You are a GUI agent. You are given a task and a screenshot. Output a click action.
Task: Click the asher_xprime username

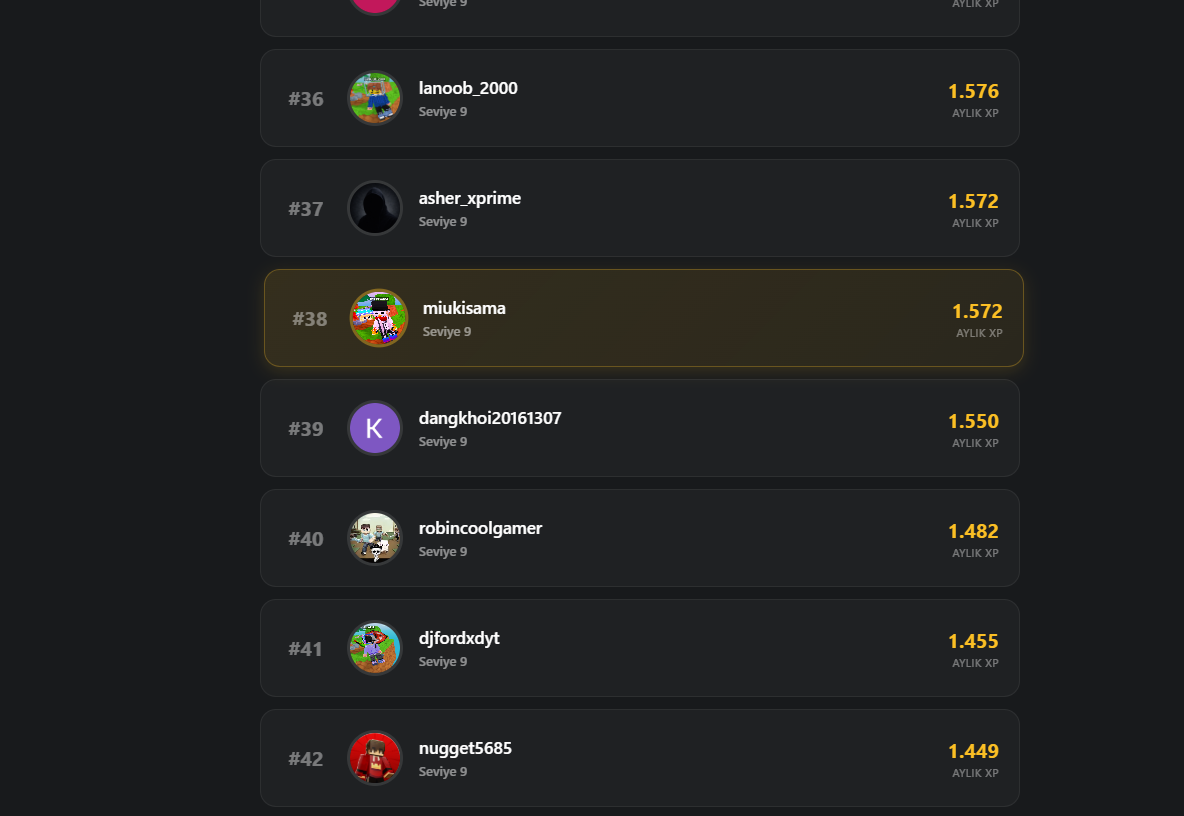[x=470, y=198]
